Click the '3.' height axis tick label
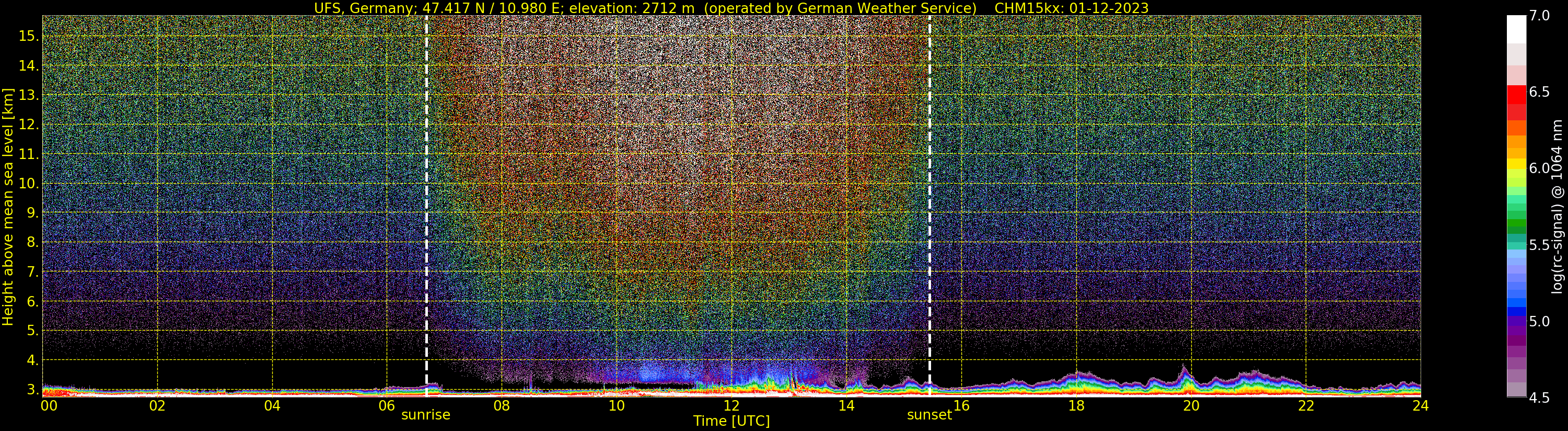The image size is (1568, 431). 33,390
